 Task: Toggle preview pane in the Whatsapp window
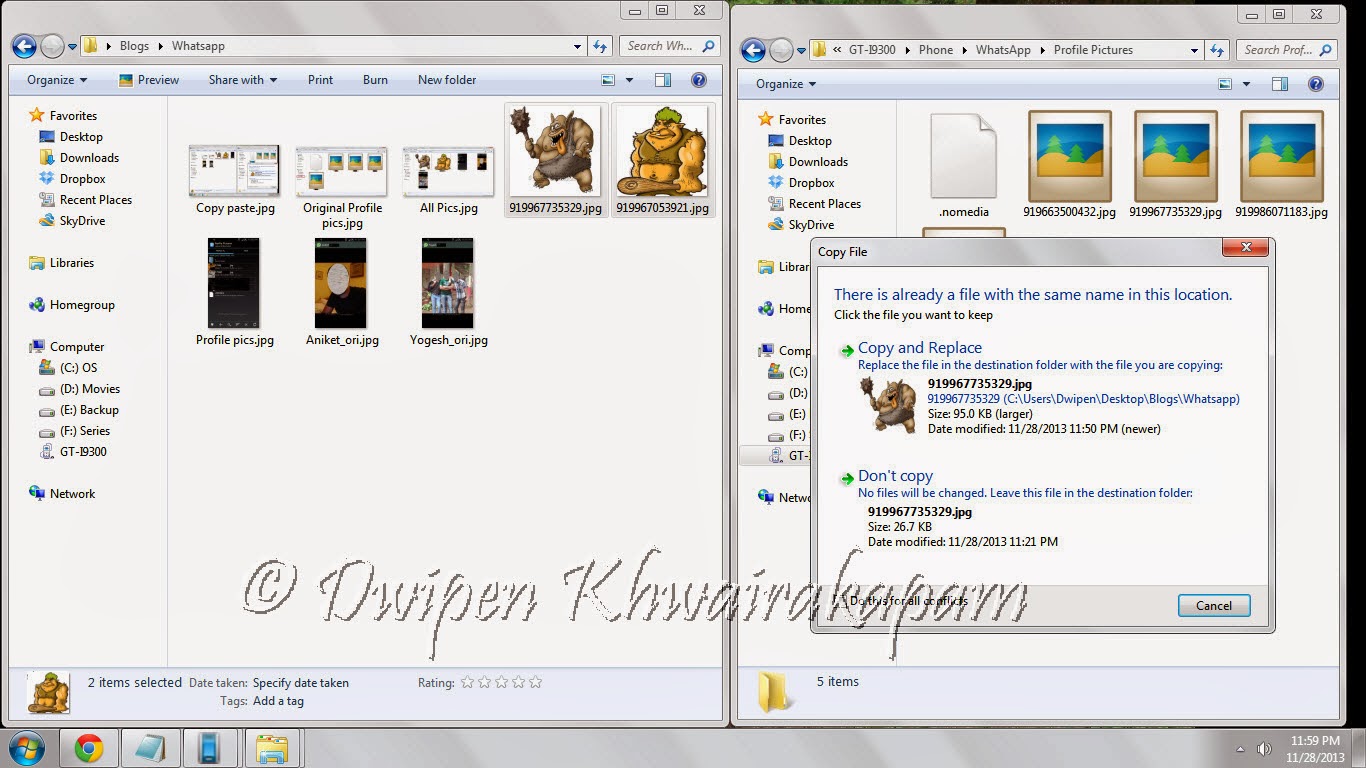662,80
